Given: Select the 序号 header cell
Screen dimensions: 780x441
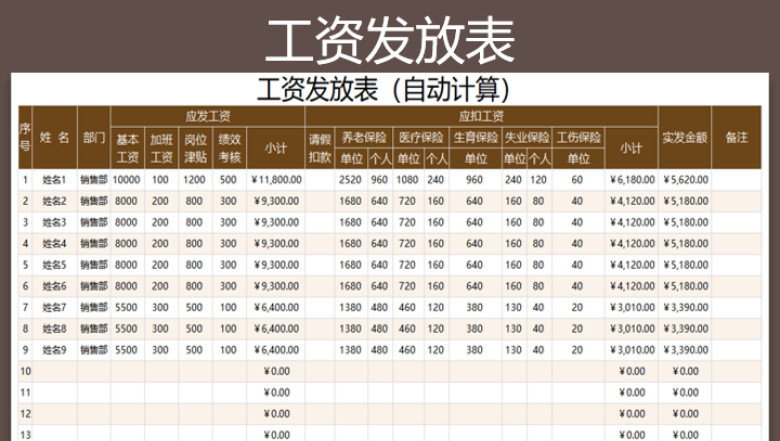Looking at the screenshot, I should coord(25,137).
